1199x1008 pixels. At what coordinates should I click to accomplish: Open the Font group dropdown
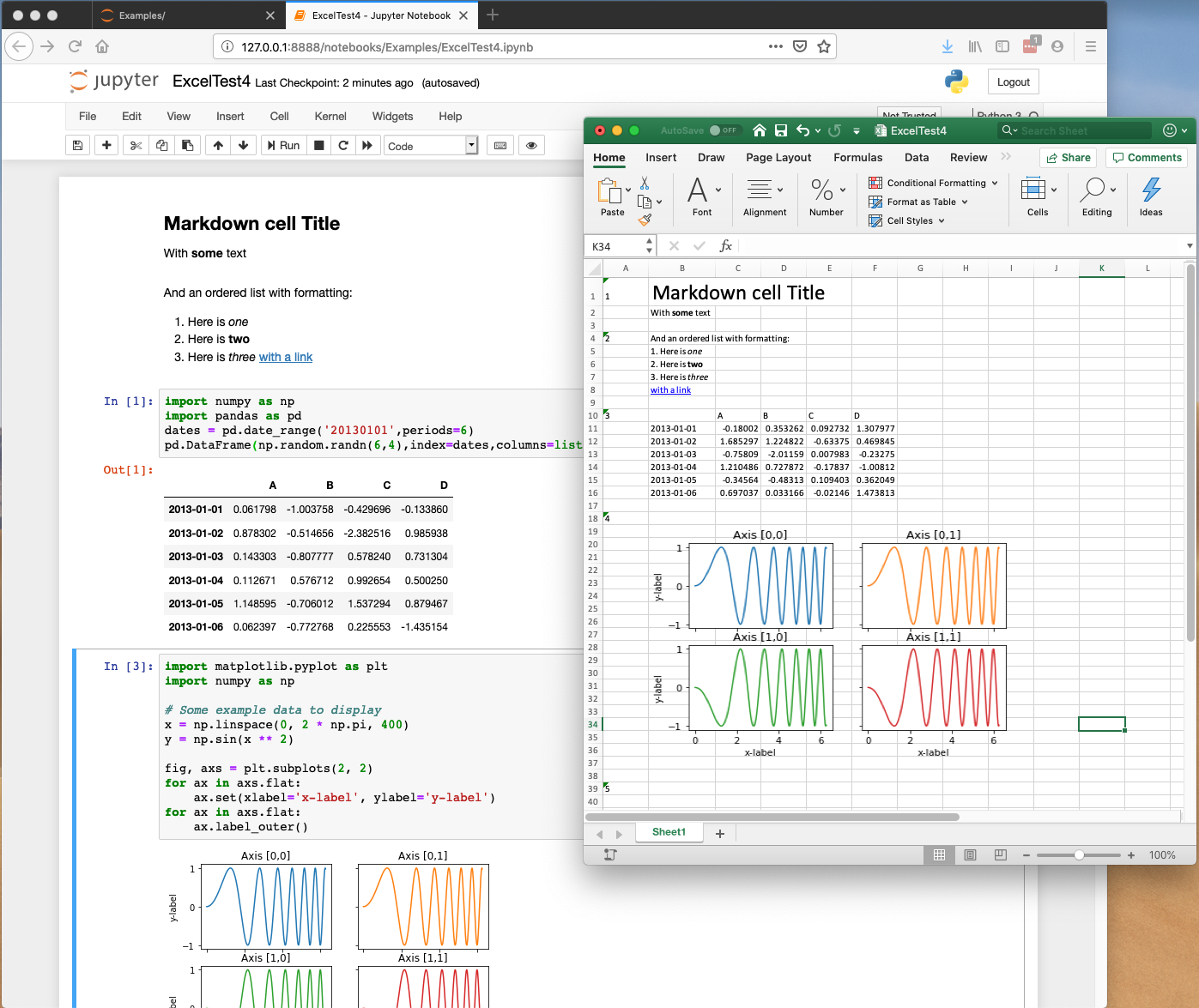(x=718, y=190)
